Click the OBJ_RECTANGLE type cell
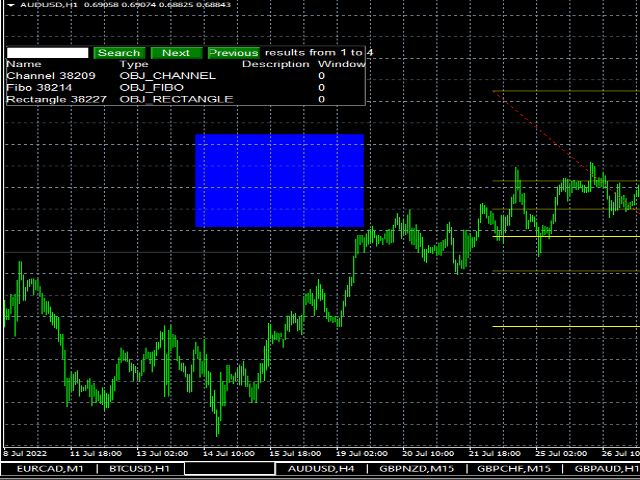Image resolution: width=640 pixels, height=480 pixels. point(176,100)
